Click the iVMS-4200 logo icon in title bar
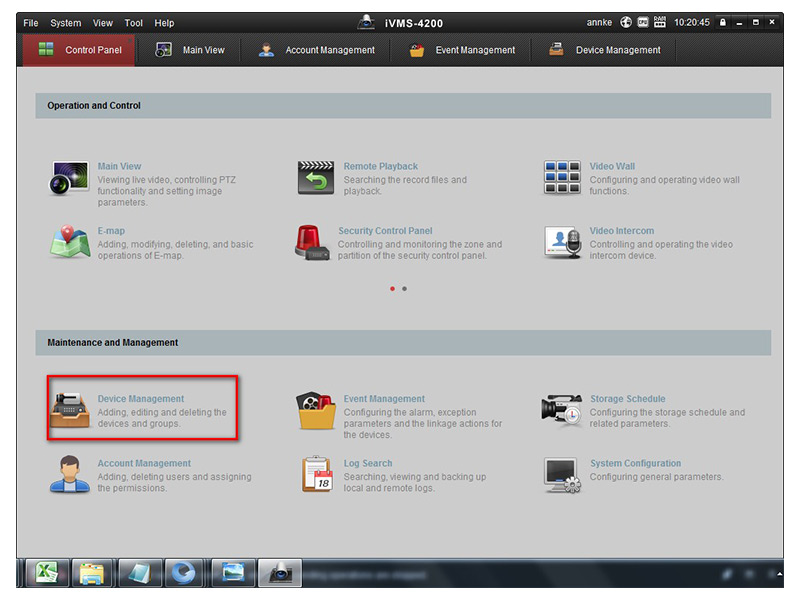 [366, 22]
